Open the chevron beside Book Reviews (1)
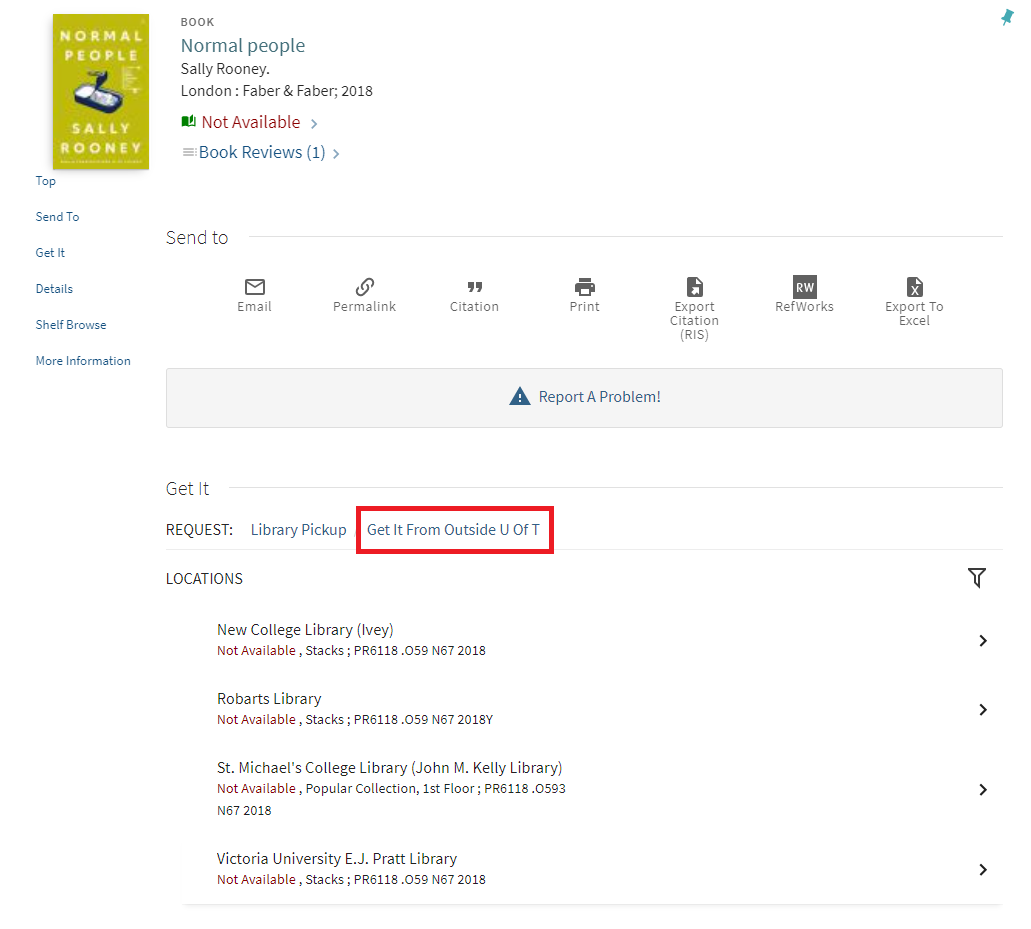The width and height of the screenshot is (1031, 929). (x=336, y=154)
